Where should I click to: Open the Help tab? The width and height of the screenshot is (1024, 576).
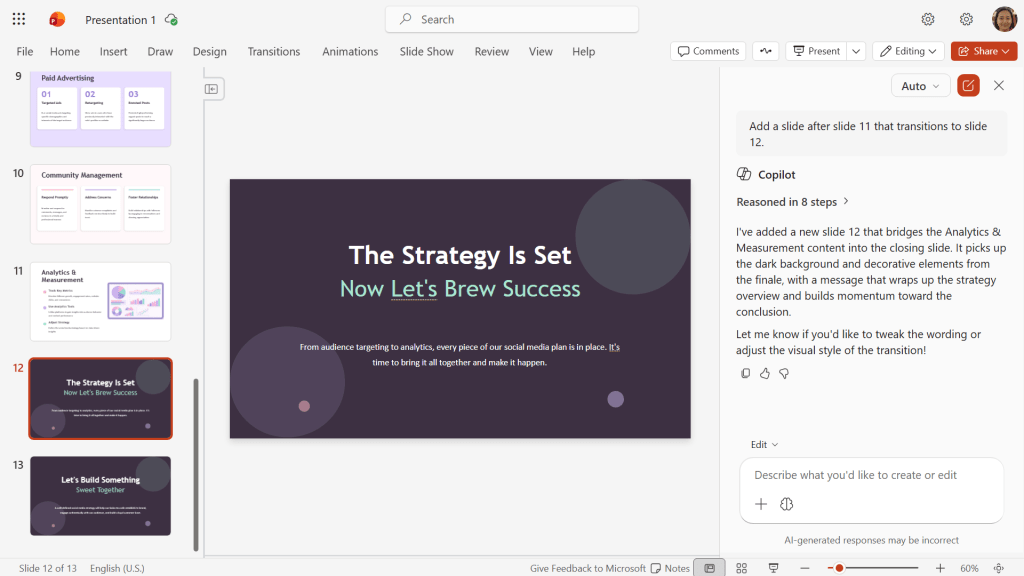pos(584,52)
